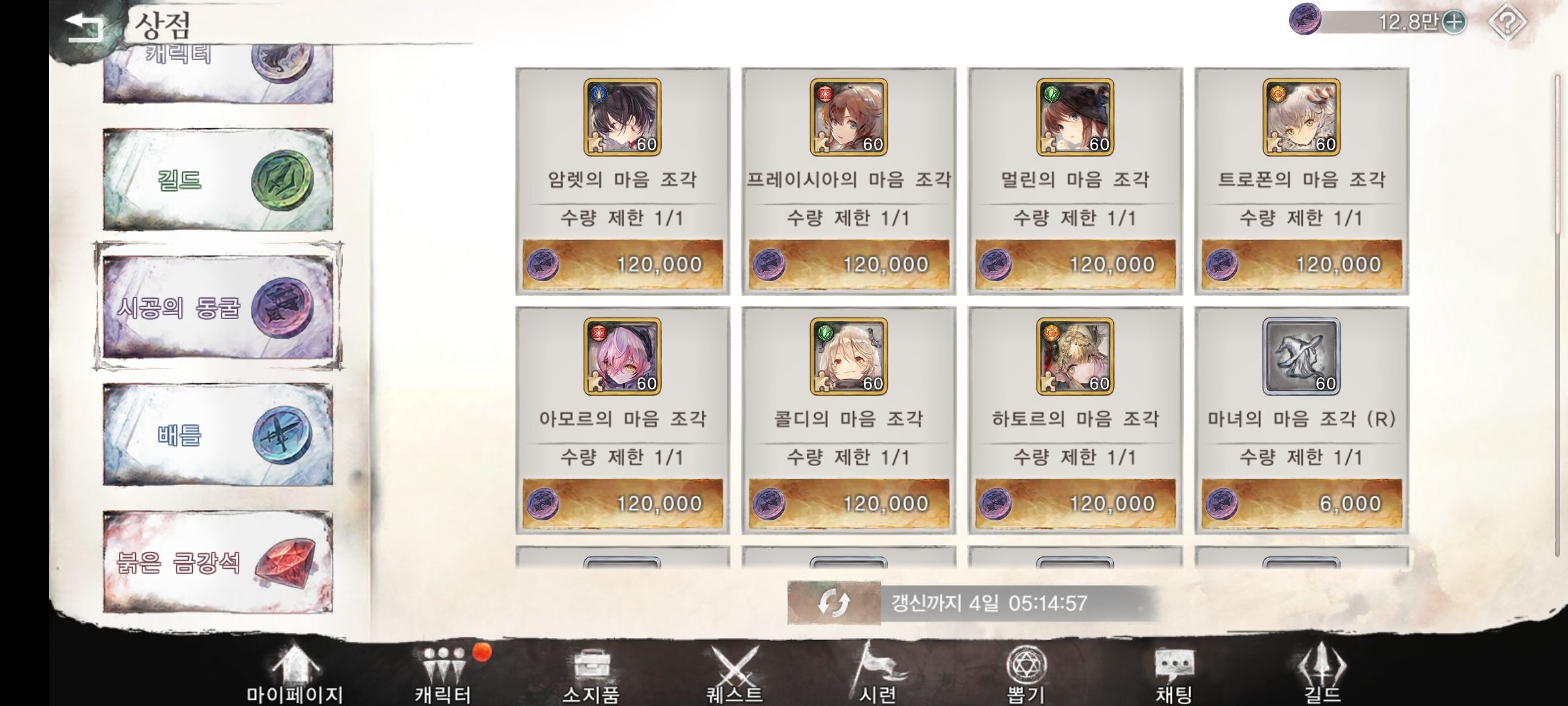Select 하토르의 마음 조각 character thumbnail
The image size is (1568, 706).
(1075, 357)
